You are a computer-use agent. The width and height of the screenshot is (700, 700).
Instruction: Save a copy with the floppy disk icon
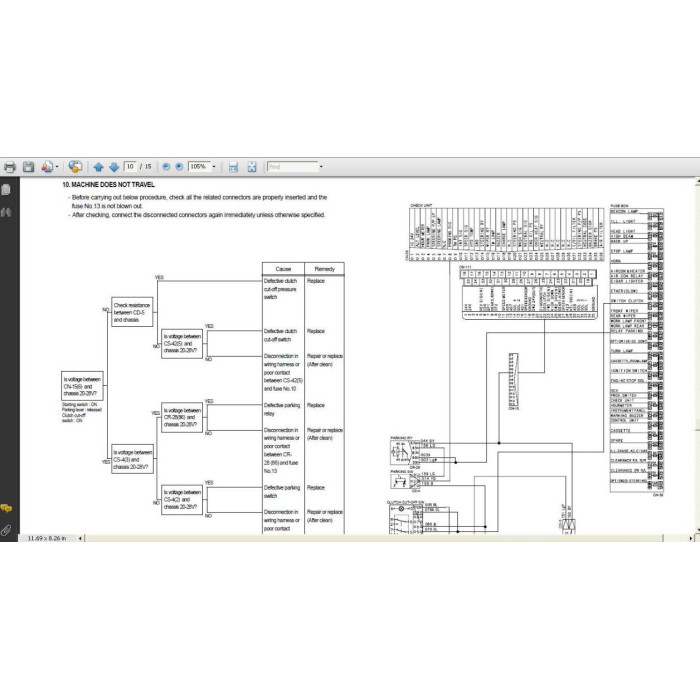(x=29, y=167)
